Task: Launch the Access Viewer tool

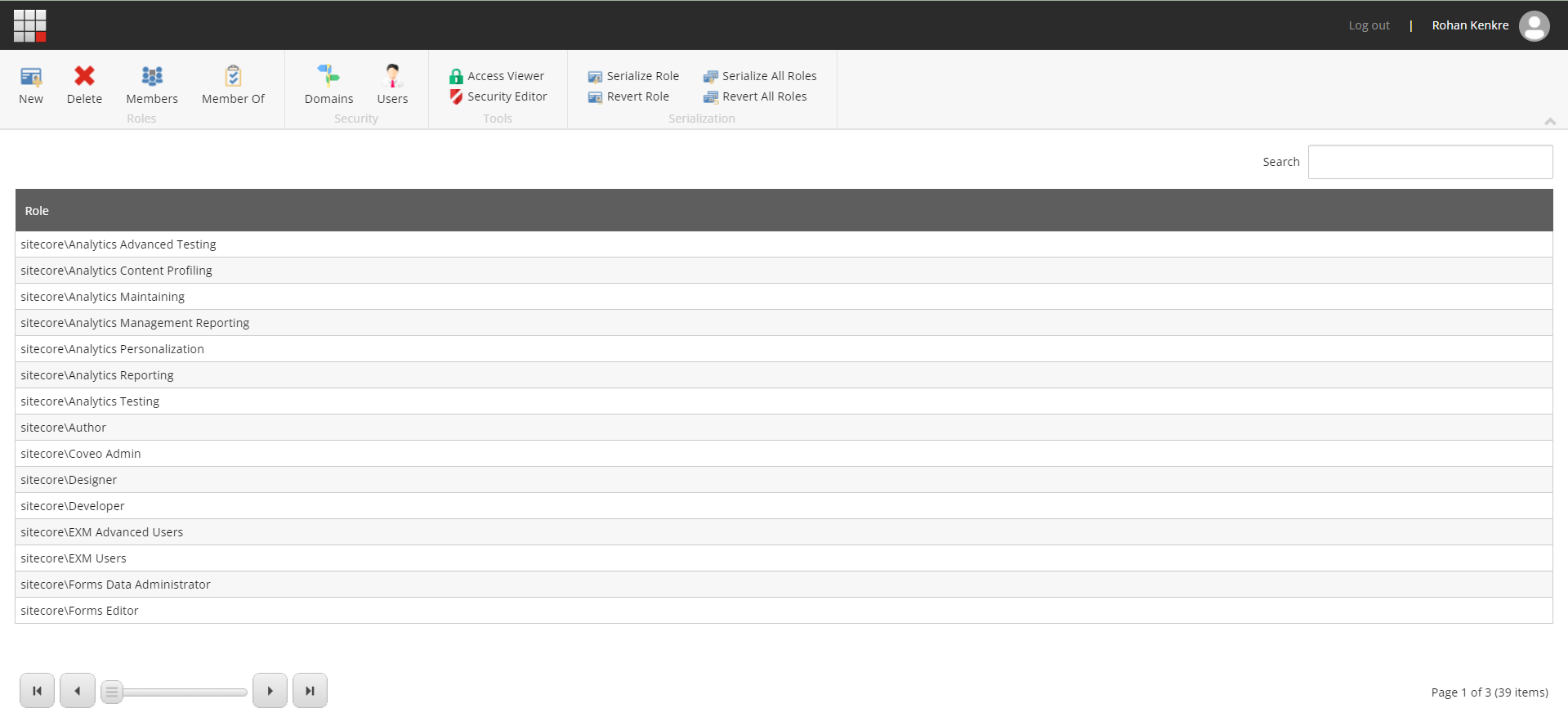Action: point(497,76)
